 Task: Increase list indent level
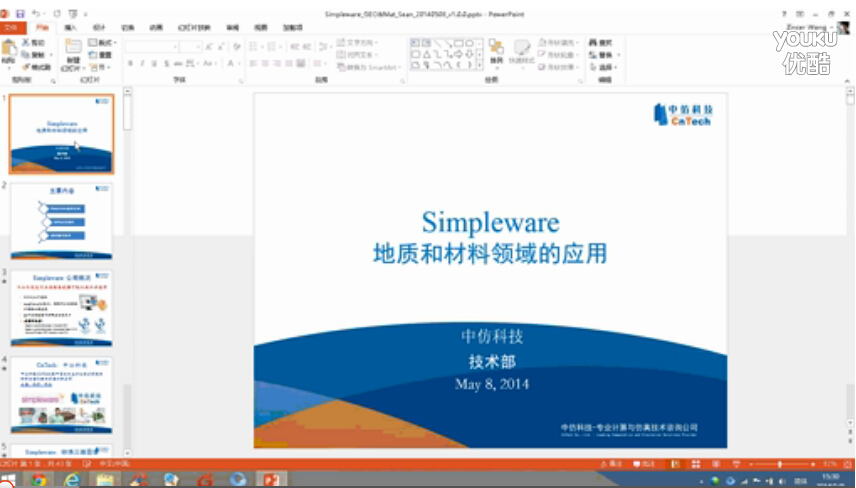click(307, 47)
